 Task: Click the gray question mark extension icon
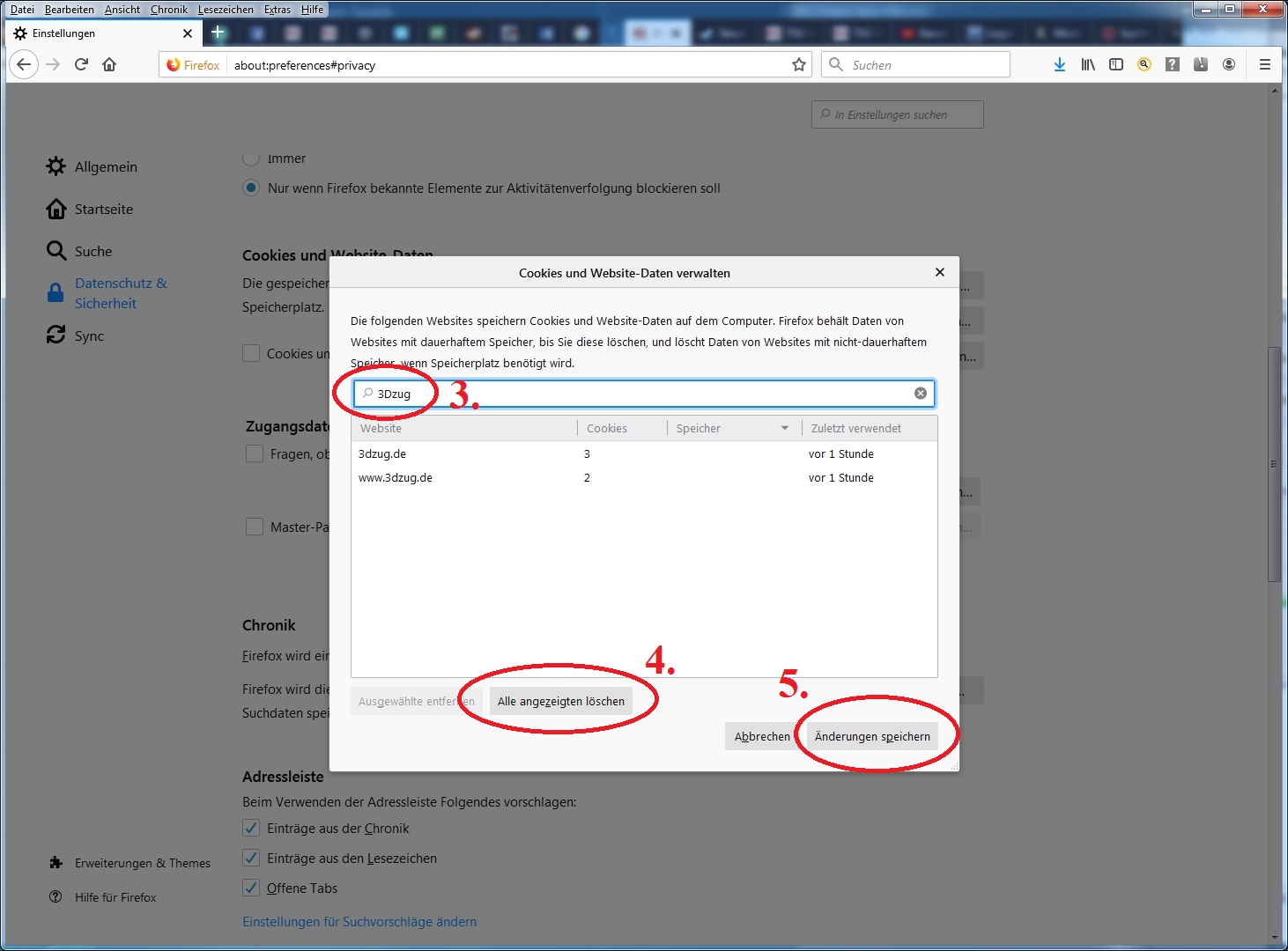[x=1173, y=64]
